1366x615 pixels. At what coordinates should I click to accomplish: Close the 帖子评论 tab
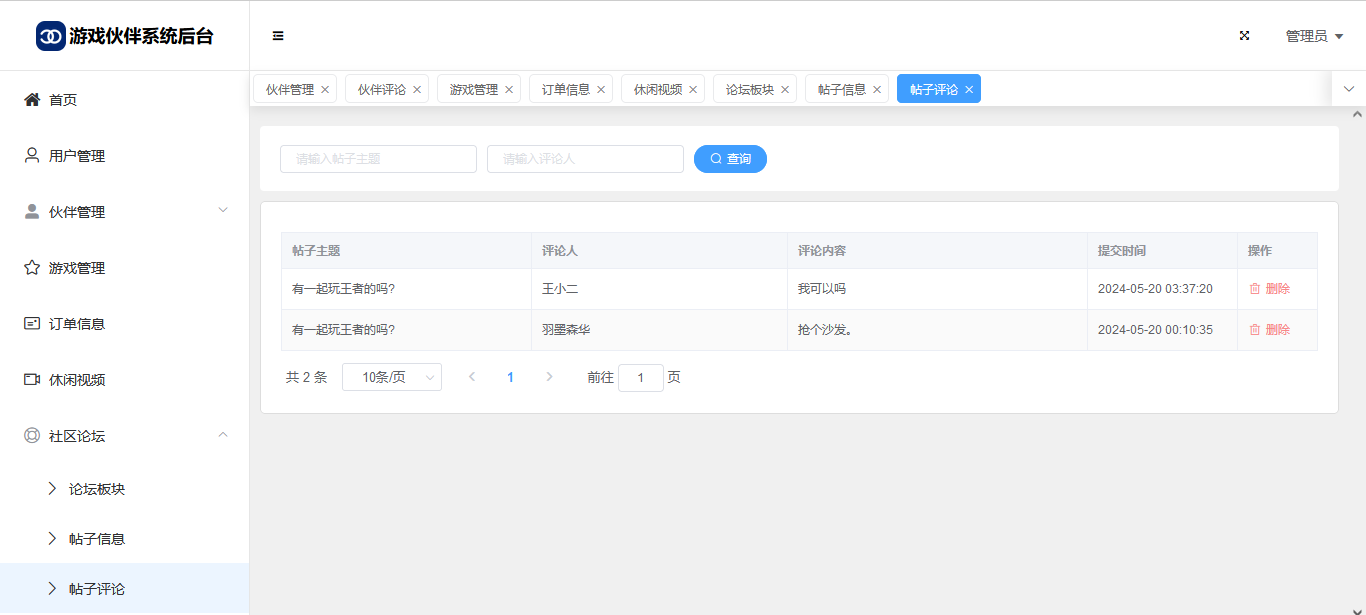click(x=969, y=90)
